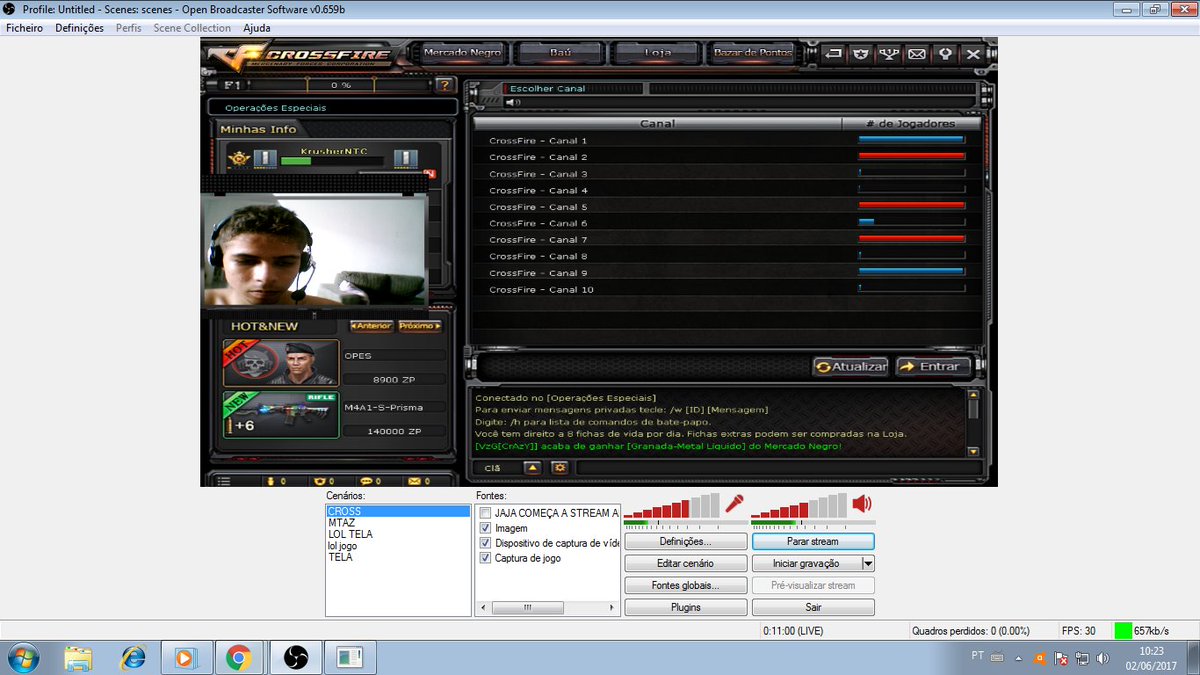Toggle the Imagem source checkbox
This screenshot has height=675, width=1200.
486,528
